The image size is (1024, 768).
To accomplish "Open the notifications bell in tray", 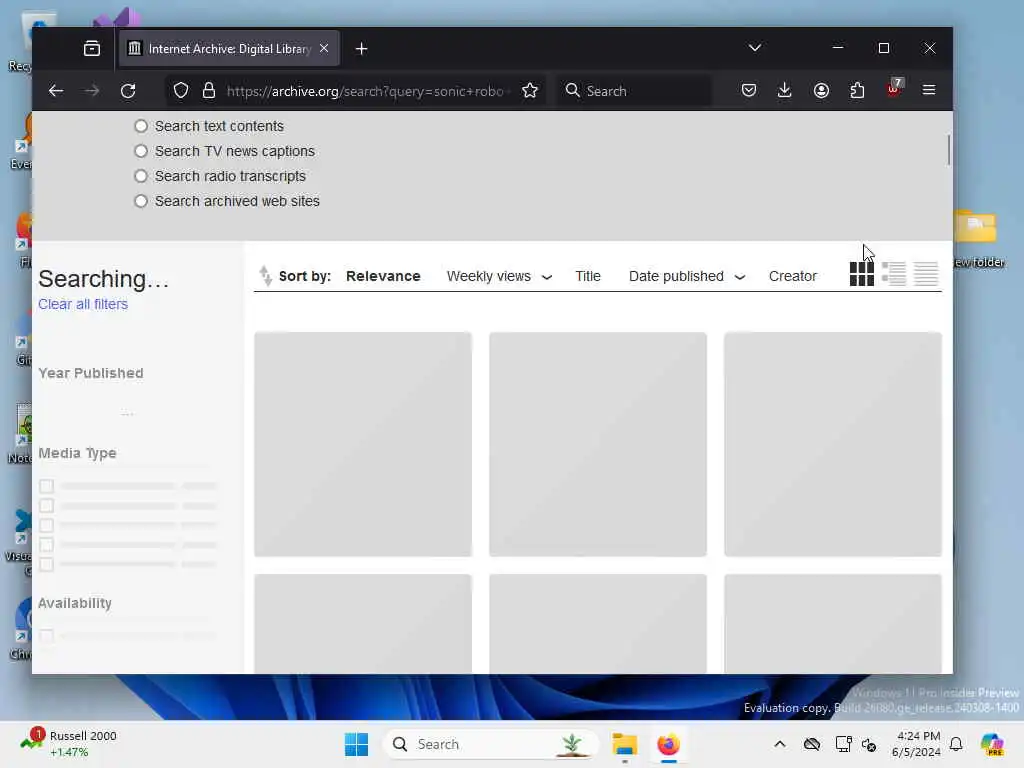I will [x=956, y=744].
